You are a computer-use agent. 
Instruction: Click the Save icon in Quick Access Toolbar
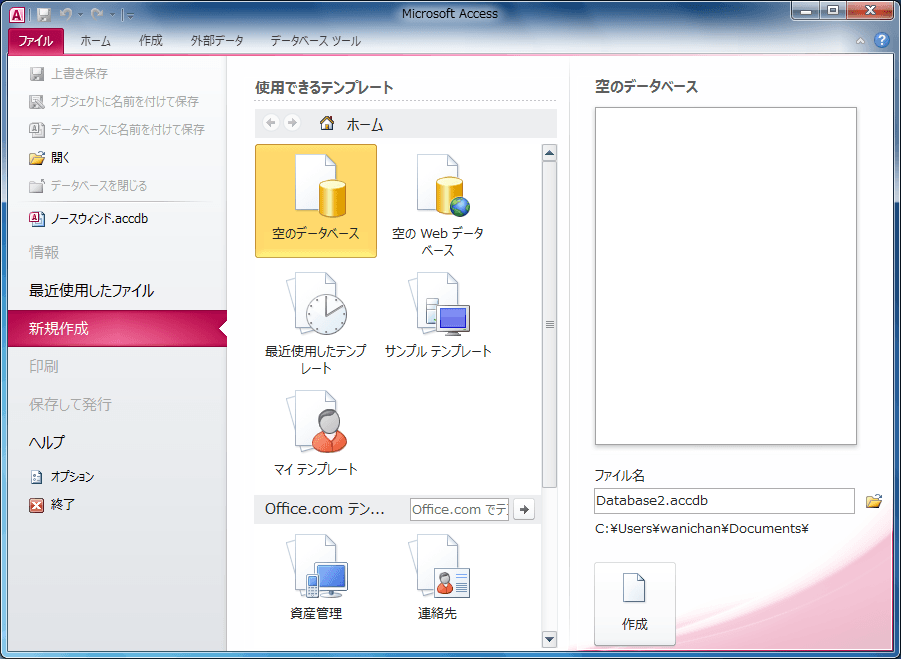coord(44,14)
